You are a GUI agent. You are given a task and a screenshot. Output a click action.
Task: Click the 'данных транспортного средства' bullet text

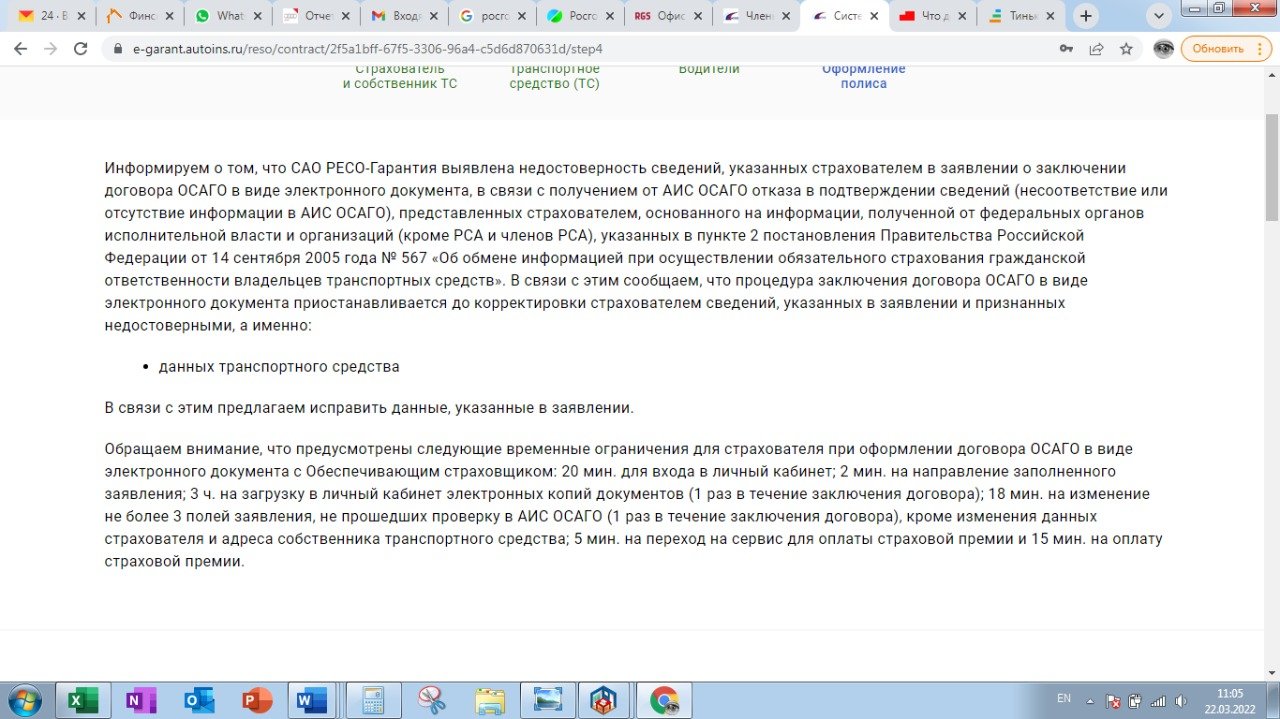(x=279, y=367)
